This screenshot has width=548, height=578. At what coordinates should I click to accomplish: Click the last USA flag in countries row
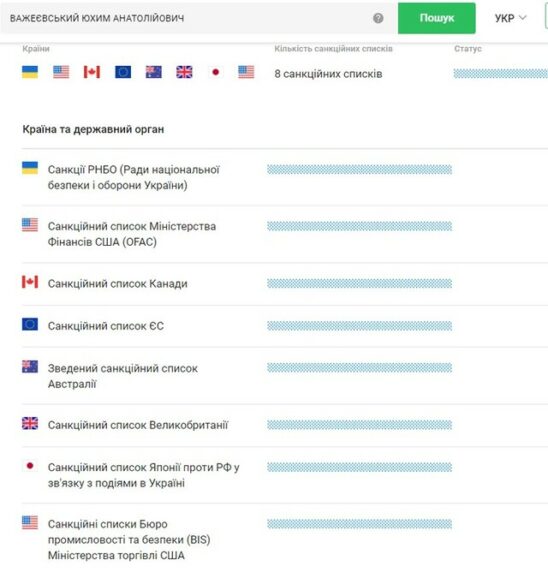tap(246, 72)
